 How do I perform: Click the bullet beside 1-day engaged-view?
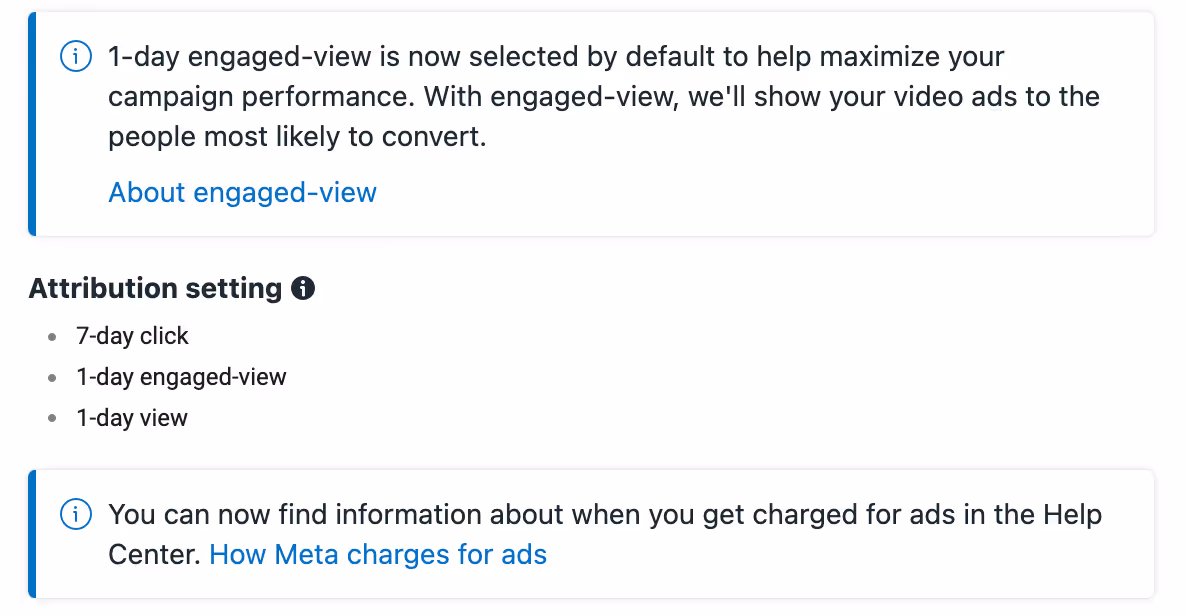51,378
